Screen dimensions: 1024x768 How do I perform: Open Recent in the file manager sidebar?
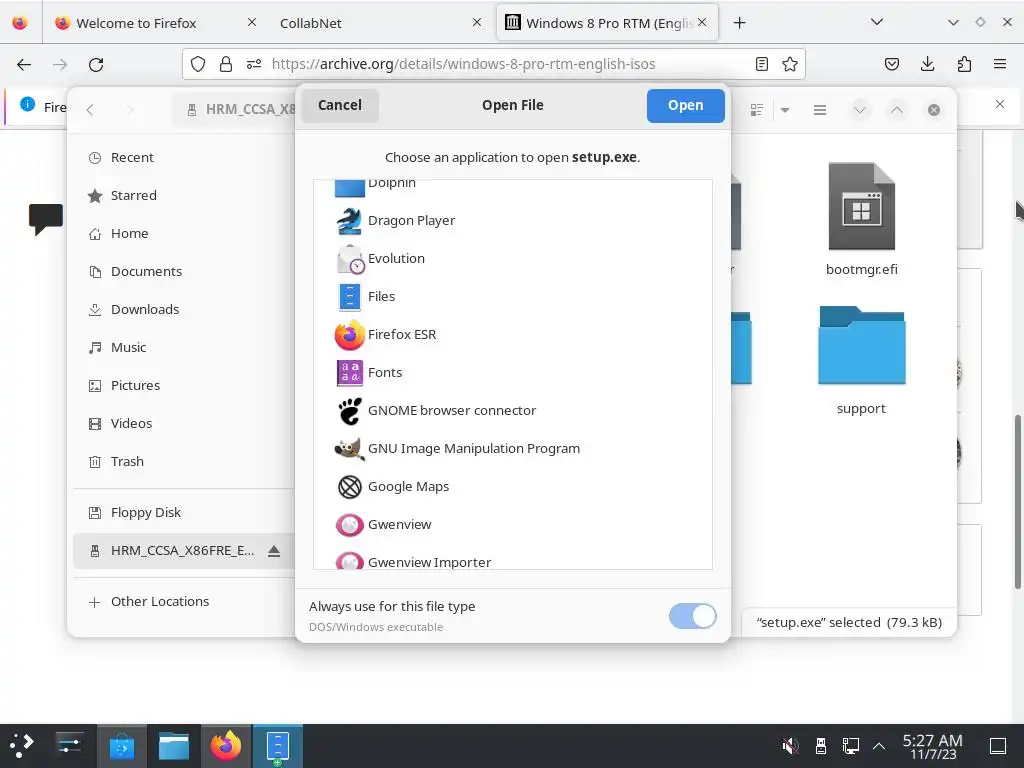tap(184, 157)
